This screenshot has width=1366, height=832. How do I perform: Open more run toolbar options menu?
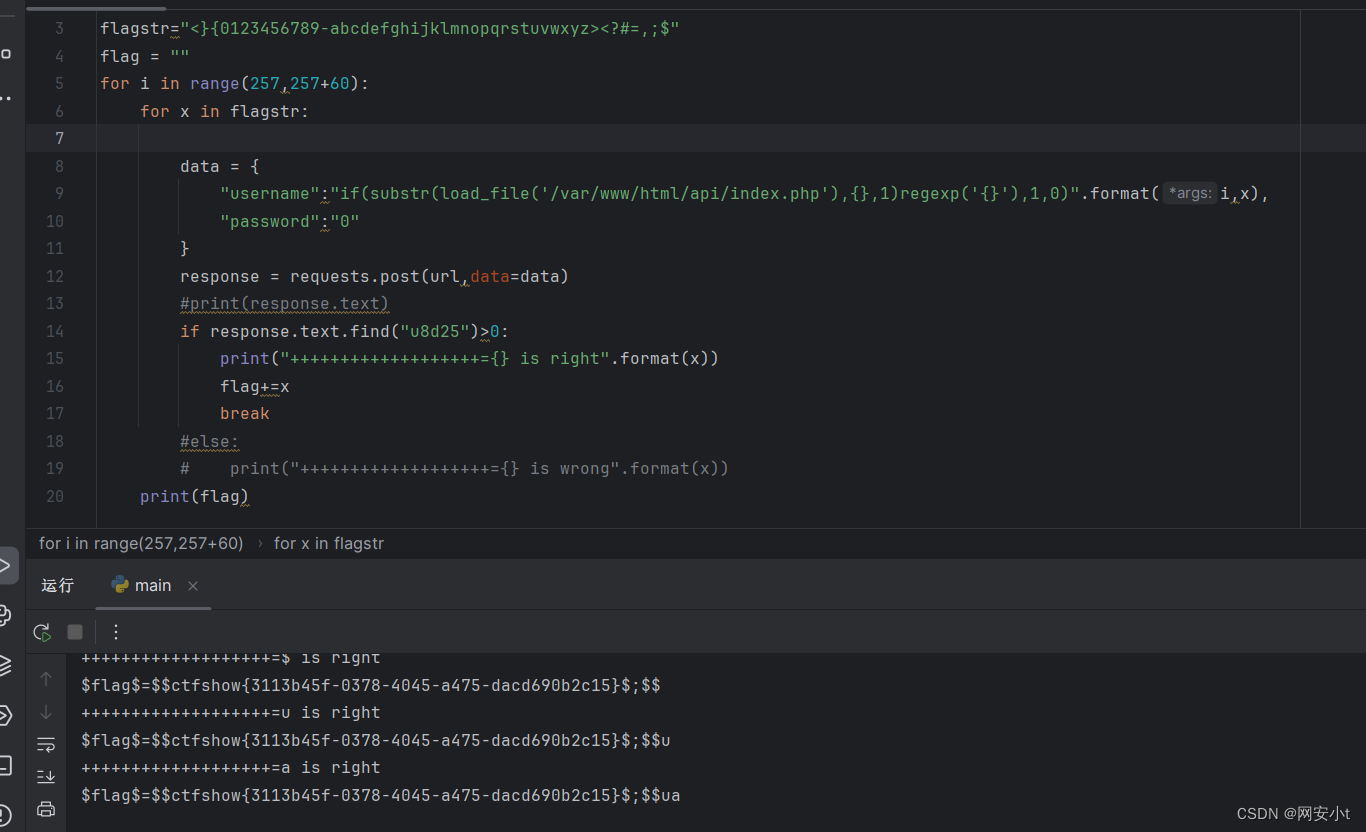coord(116,632)
